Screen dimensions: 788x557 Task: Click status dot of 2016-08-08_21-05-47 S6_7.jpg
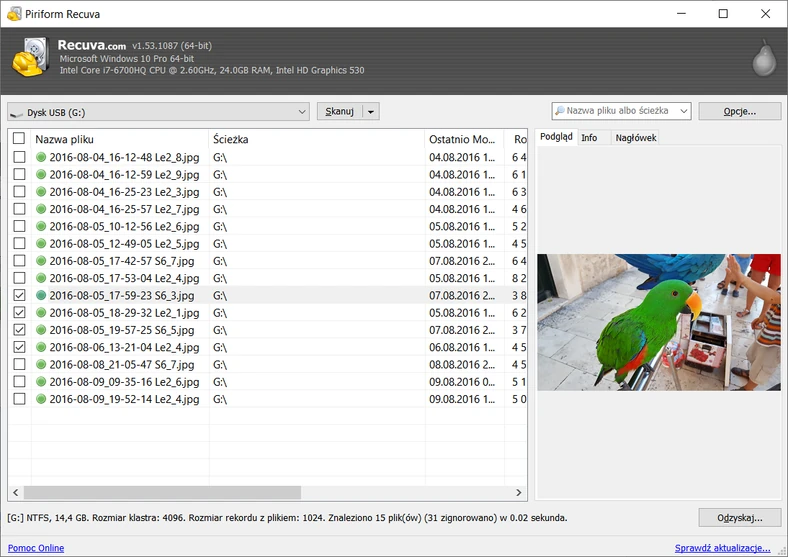pyautogui.click(x=41, y=364)
